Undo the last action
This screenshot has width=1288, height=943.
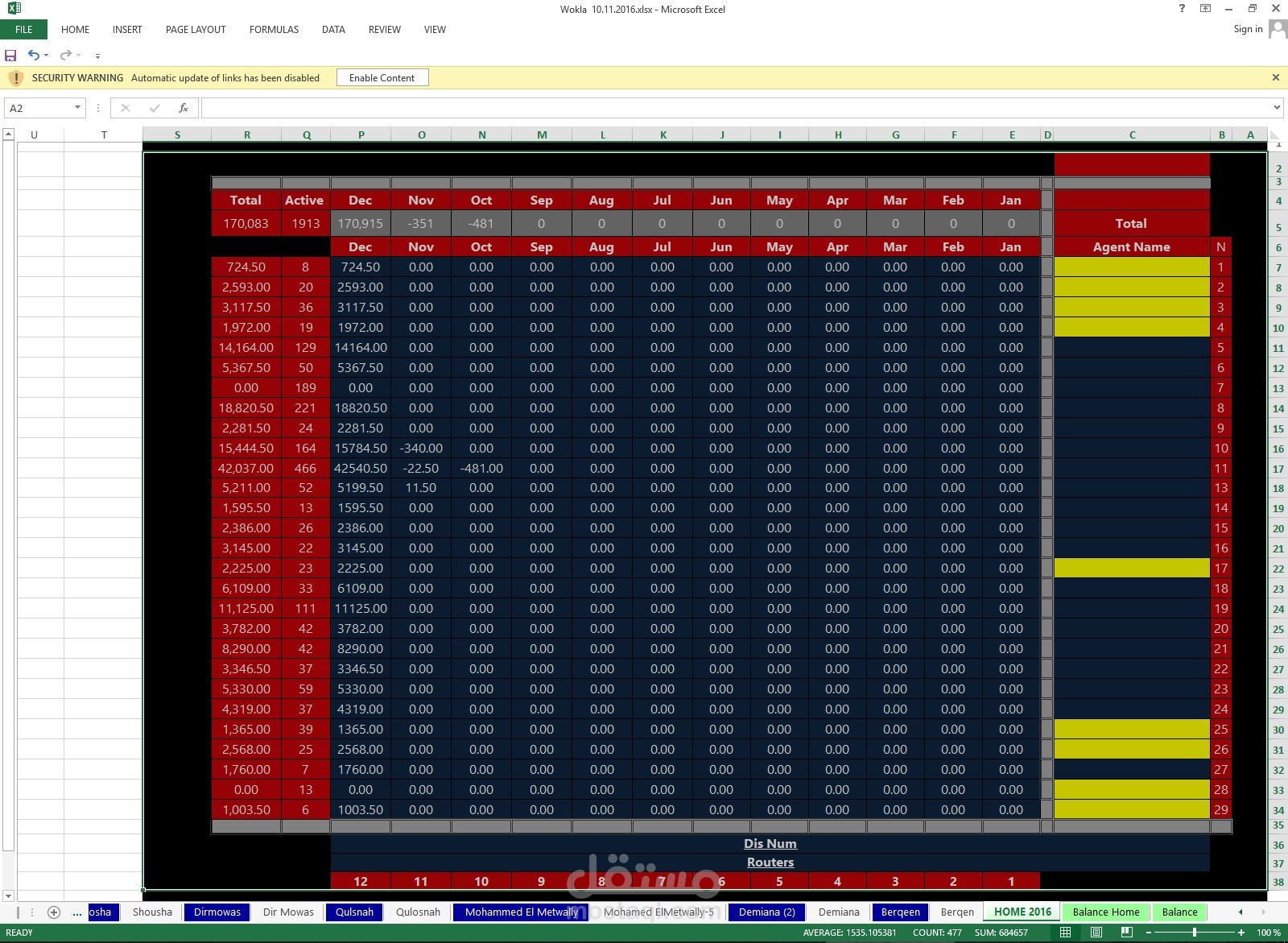[34, 56]
